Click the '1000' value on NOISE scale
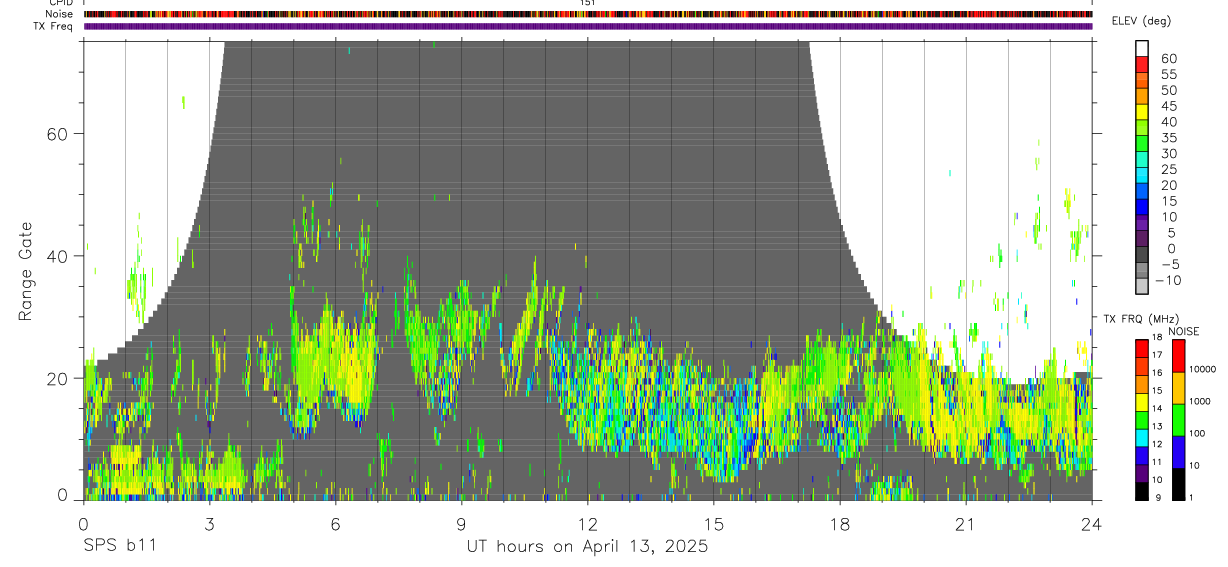The width and height of the screenshot is (1228, 567). [x=1201, y=401]
